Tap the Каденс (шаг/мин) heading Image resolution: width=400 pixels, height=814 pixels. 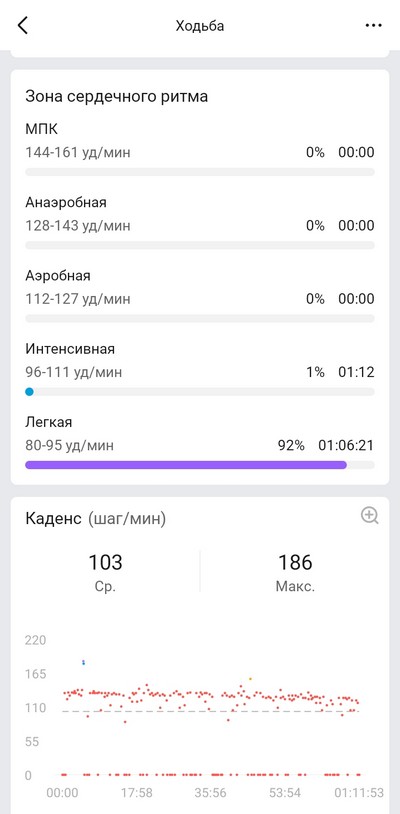pyautogui.click(x=95, y=519)
